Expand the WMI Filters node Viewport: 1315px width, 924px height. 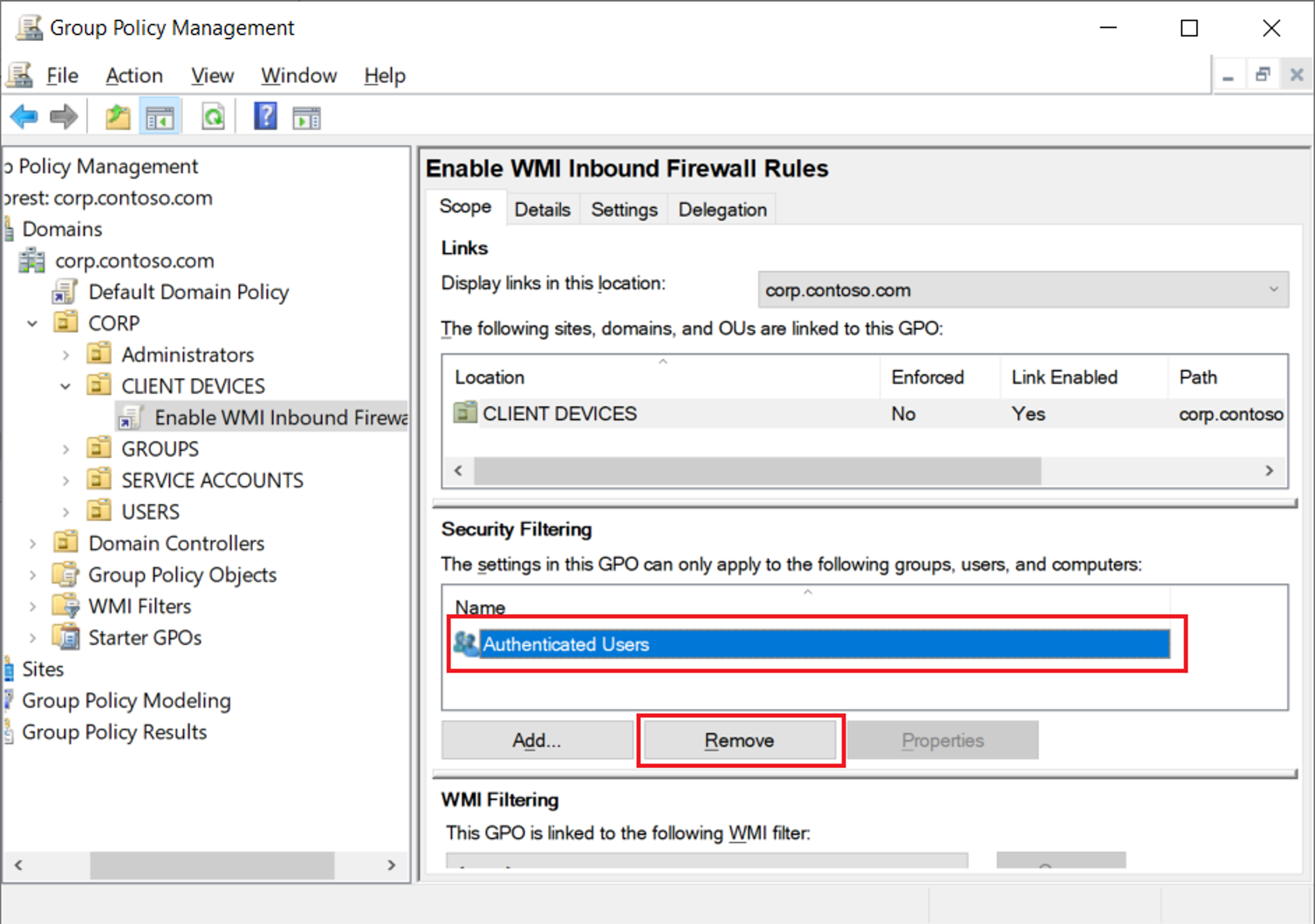[x=33, y=606]
